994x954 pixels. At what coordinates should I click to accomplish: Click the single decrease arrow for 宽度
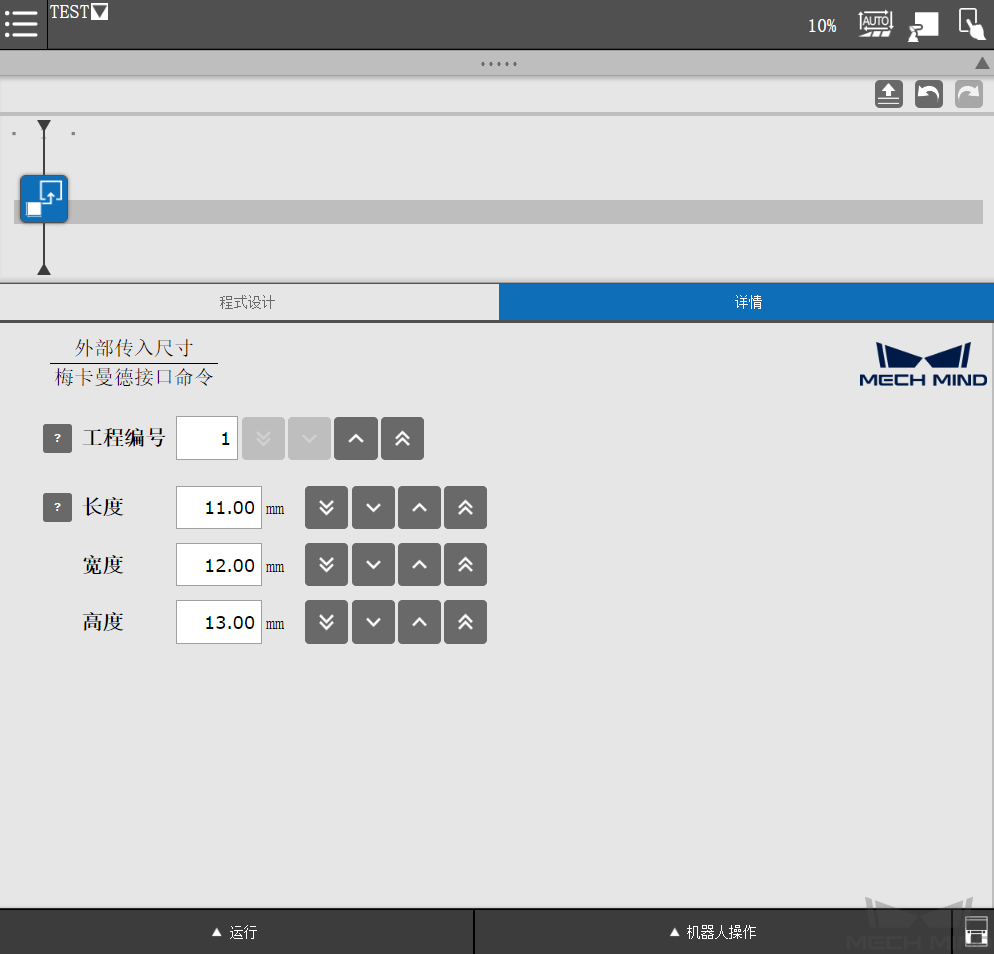pyautogui.click(x=373, y=564)
